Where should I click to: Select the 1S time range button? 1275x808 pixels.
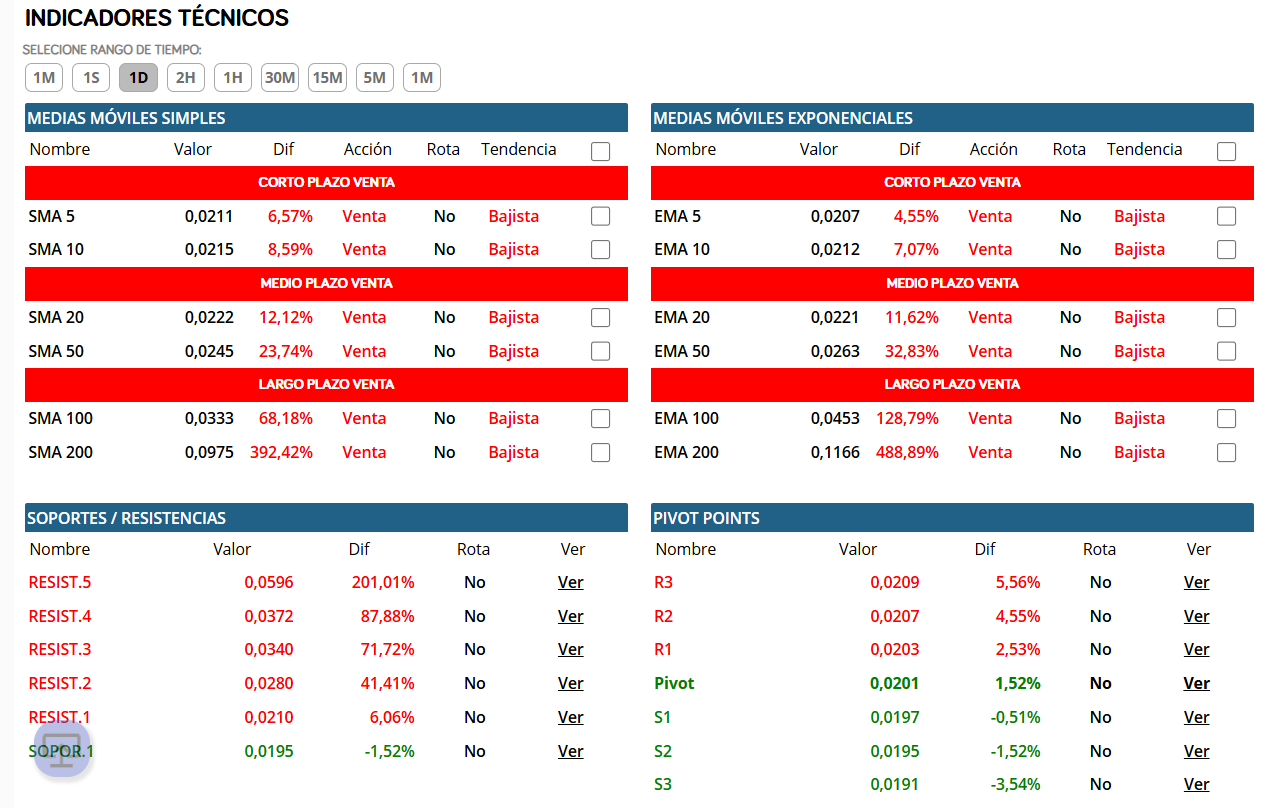(x=91, y=77)
